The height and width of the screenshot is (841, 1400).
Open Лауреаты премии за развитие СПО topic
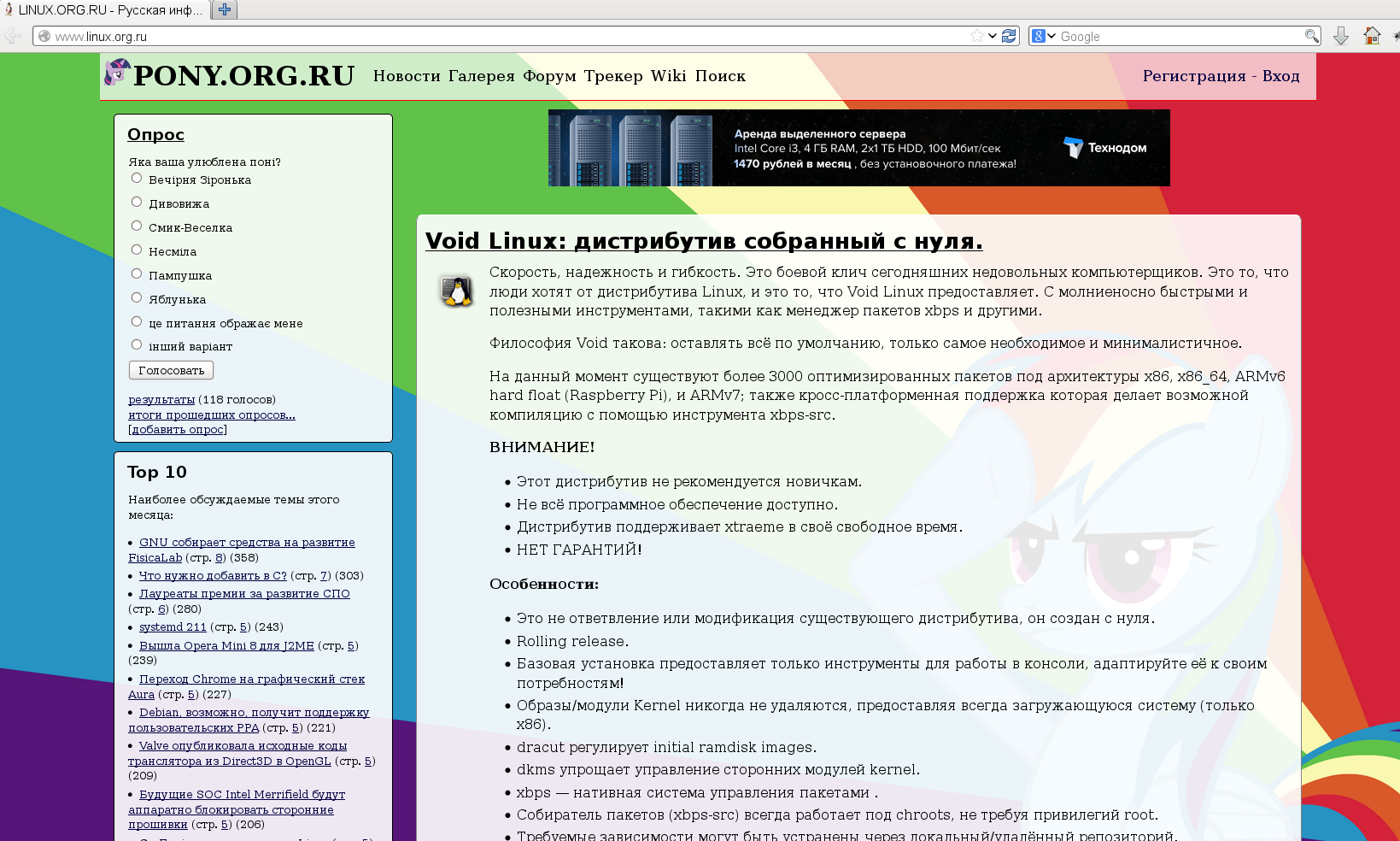[x=244, y=593]
